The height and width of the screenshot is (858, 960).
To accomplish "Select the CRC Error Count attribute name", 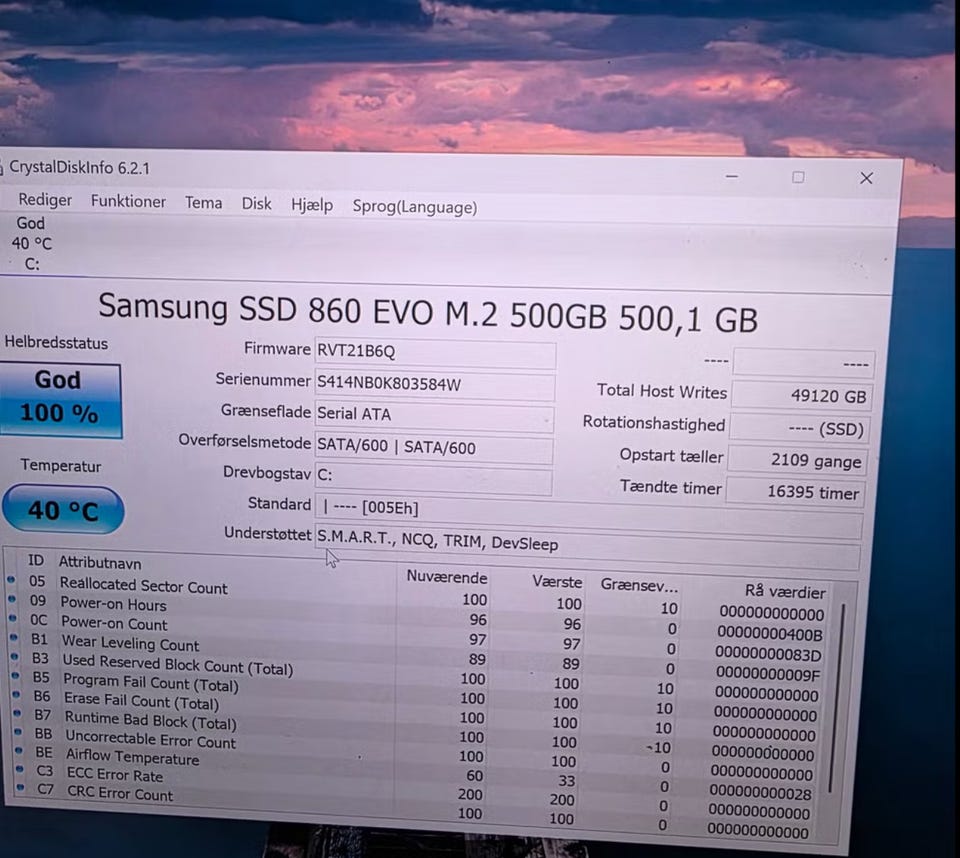I will pos(120,793).
